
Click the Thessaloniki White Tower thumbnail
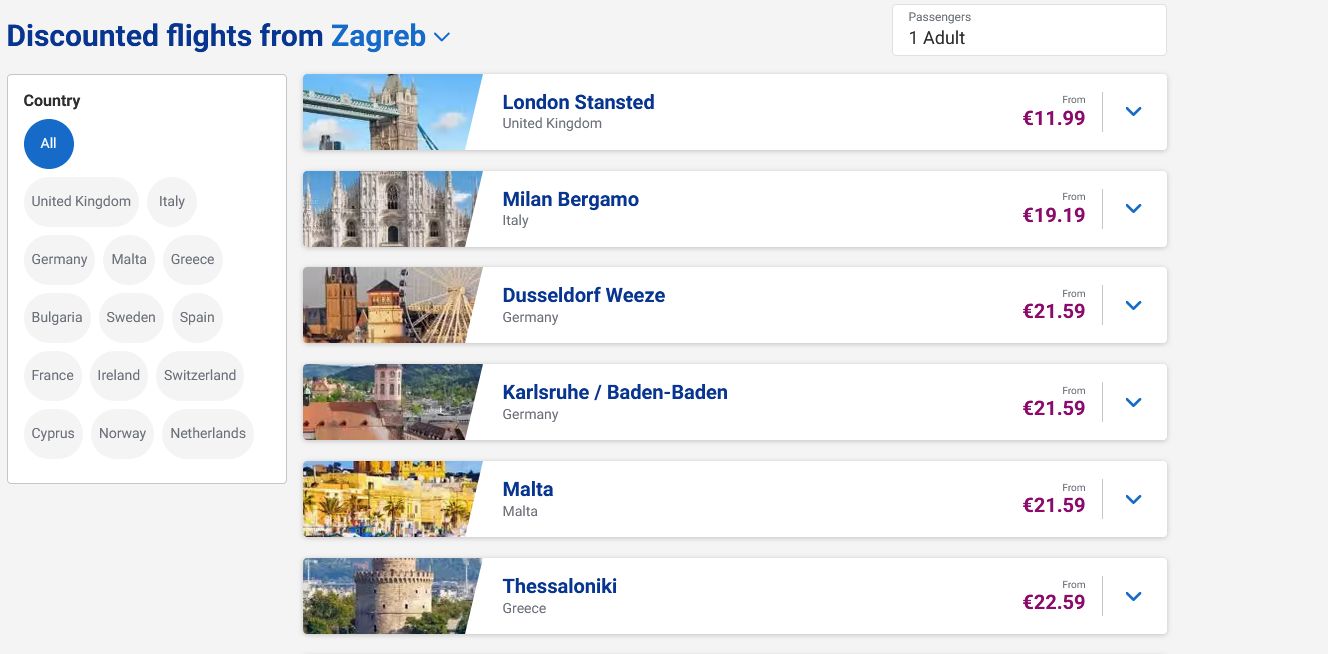click(386, 596)
